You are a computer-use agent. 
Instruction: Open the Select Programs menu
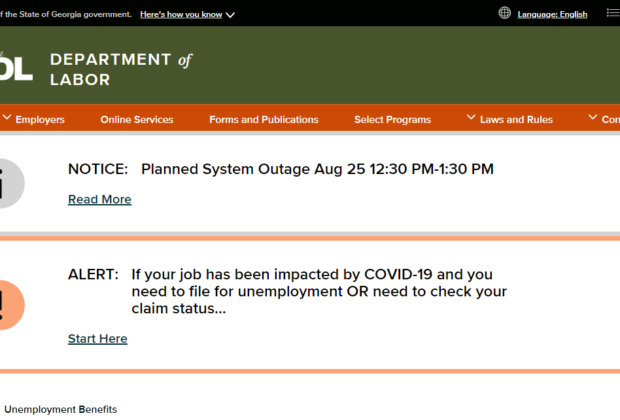pos(392,120)
